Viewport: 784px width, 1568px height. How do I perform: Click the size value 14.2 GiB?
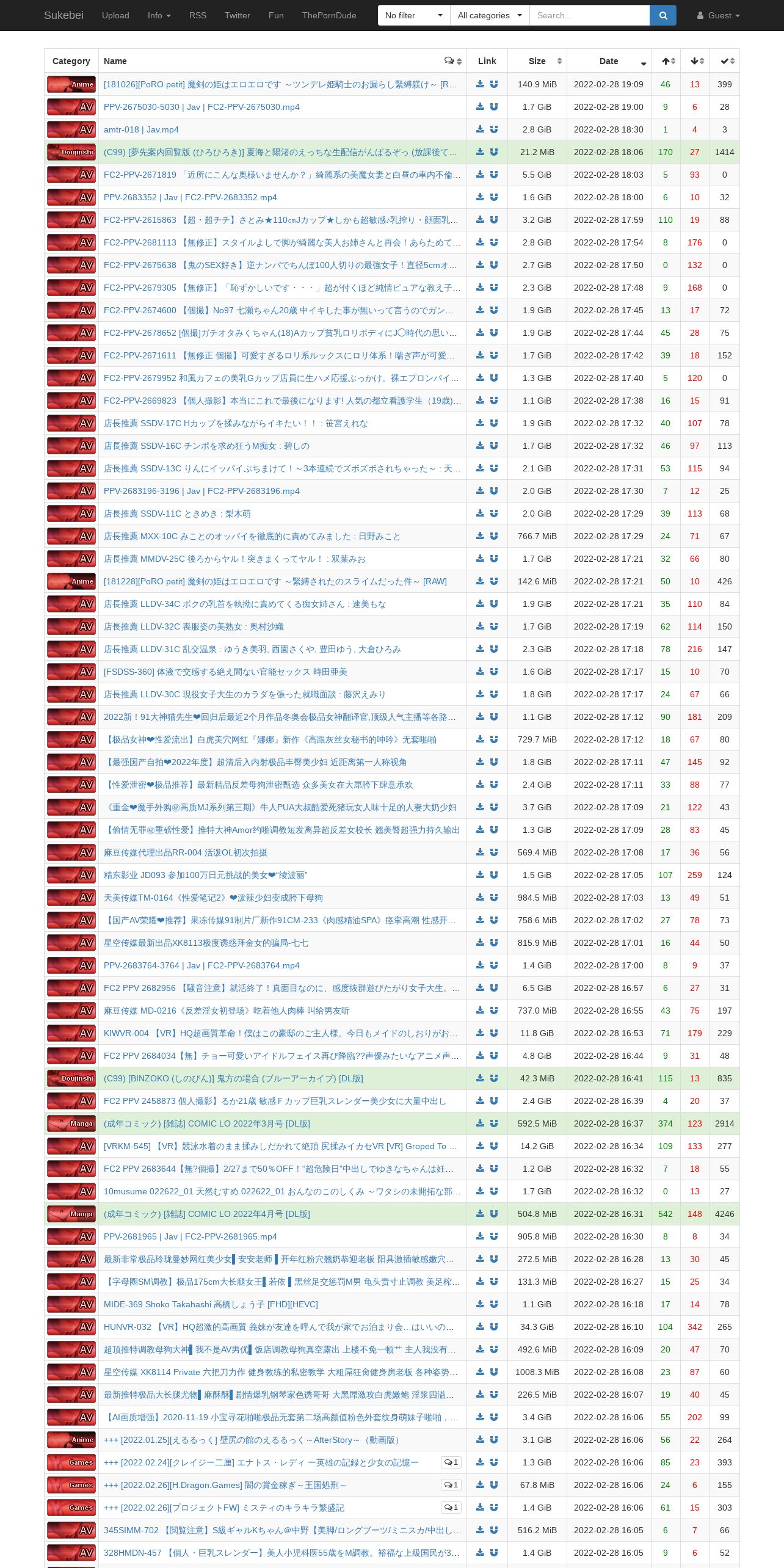(x=537, y=1146)
